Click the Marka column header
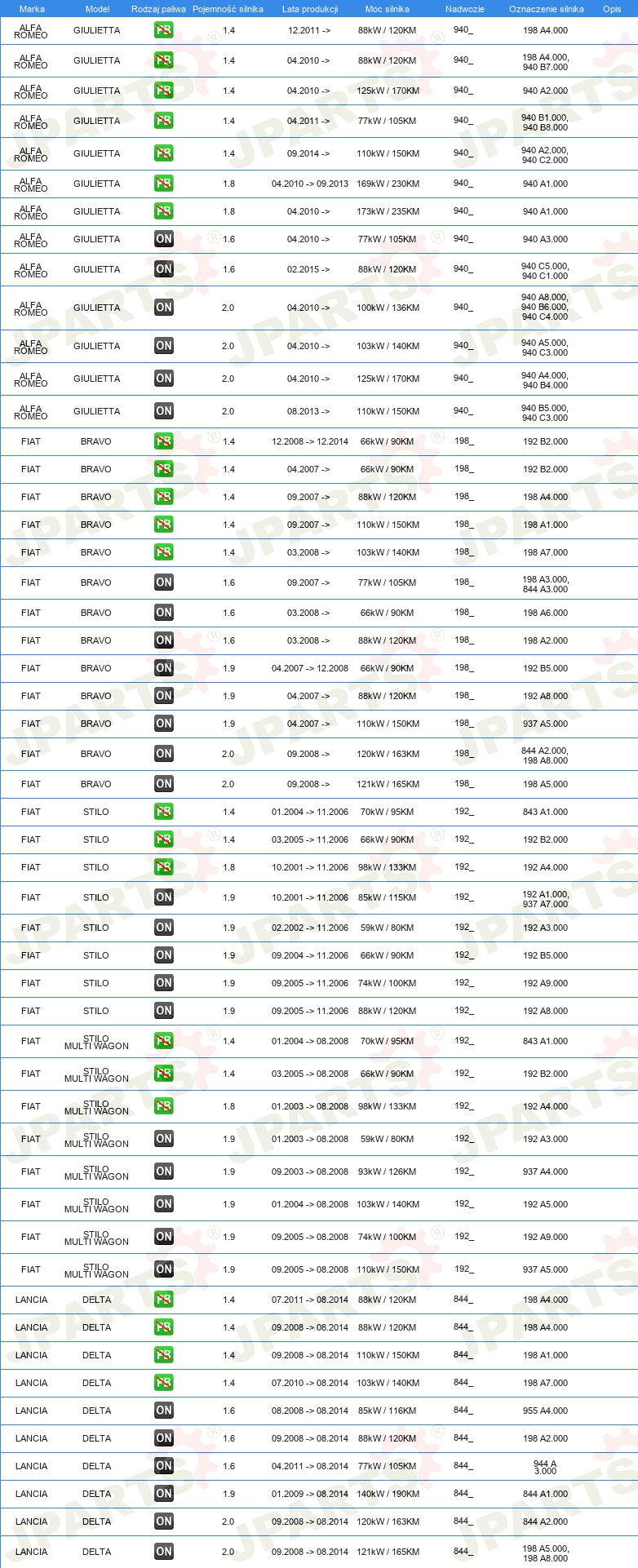The image size is (638, 1568). pyautogui.click(x=32, y=9)
